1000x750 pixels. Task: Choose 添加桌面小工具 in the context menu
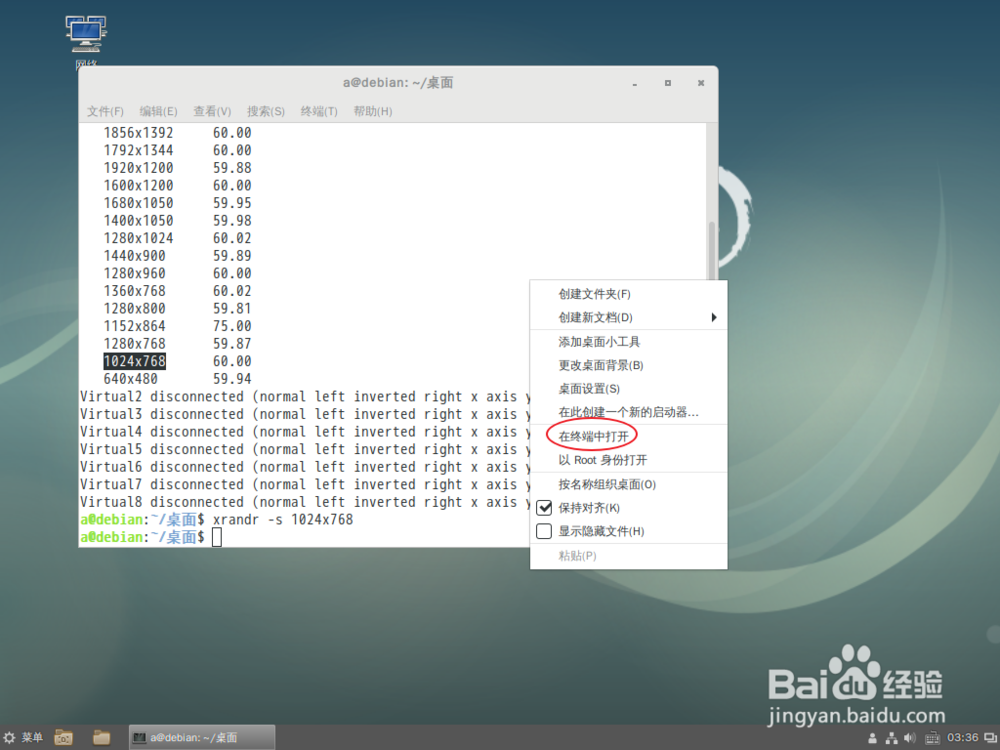[628, 342]
